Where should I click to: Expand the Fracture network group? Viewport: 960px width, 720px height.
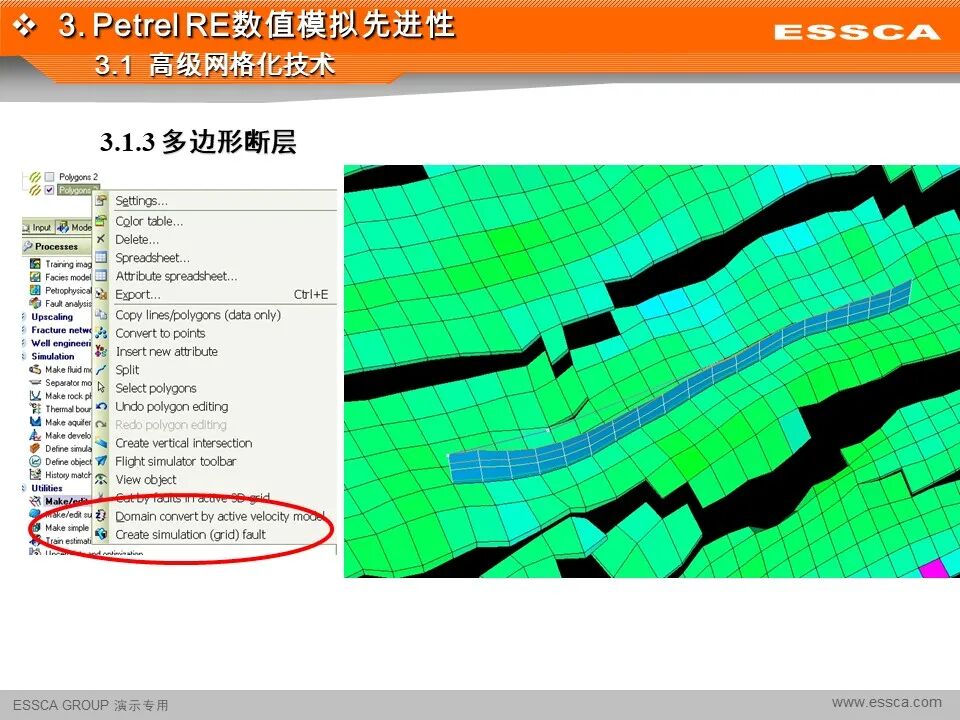(24, 329)
